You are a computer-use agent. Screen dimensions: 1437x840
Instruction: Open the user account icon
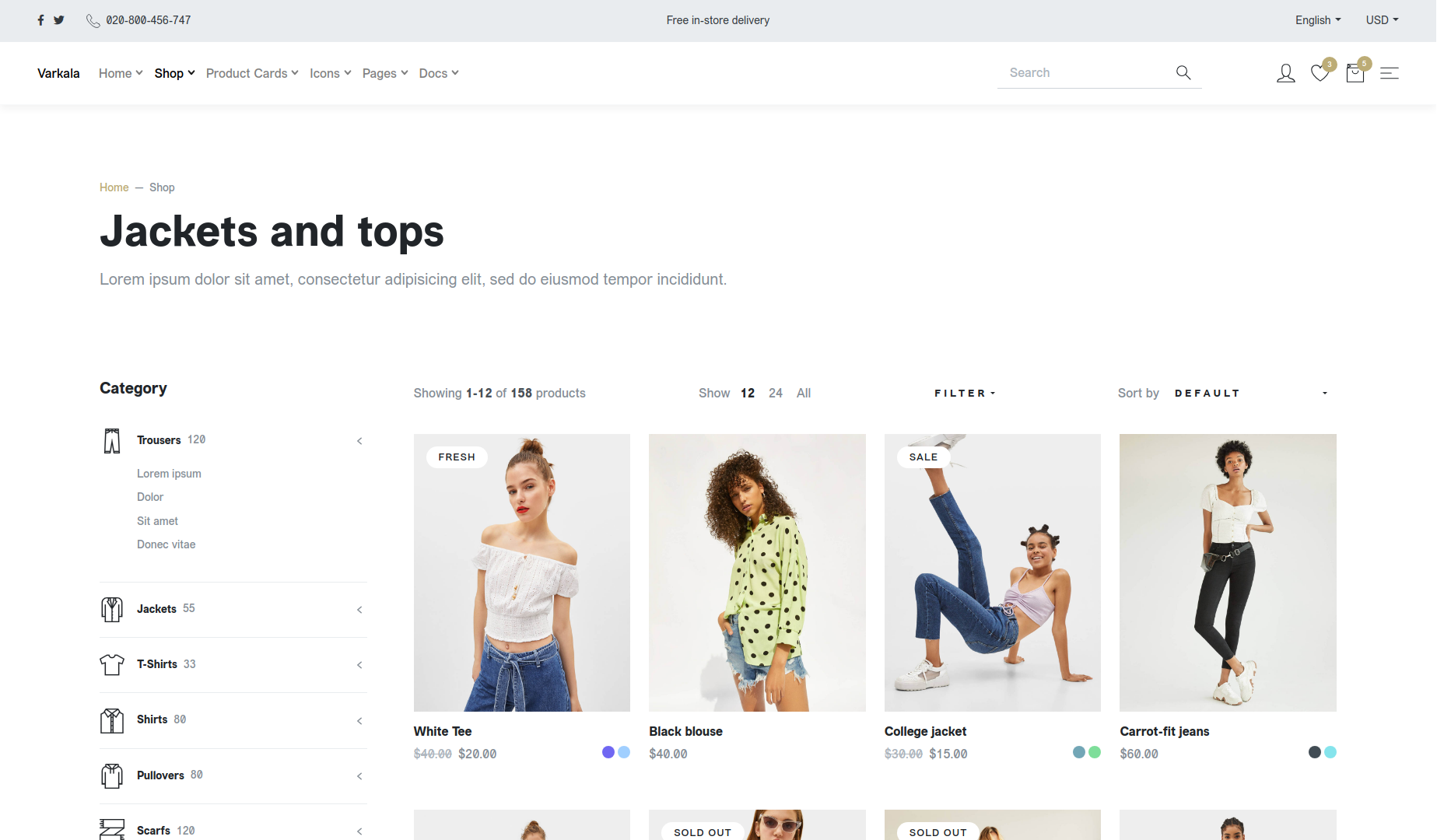pyautogui.click(x=1285, y=73)
